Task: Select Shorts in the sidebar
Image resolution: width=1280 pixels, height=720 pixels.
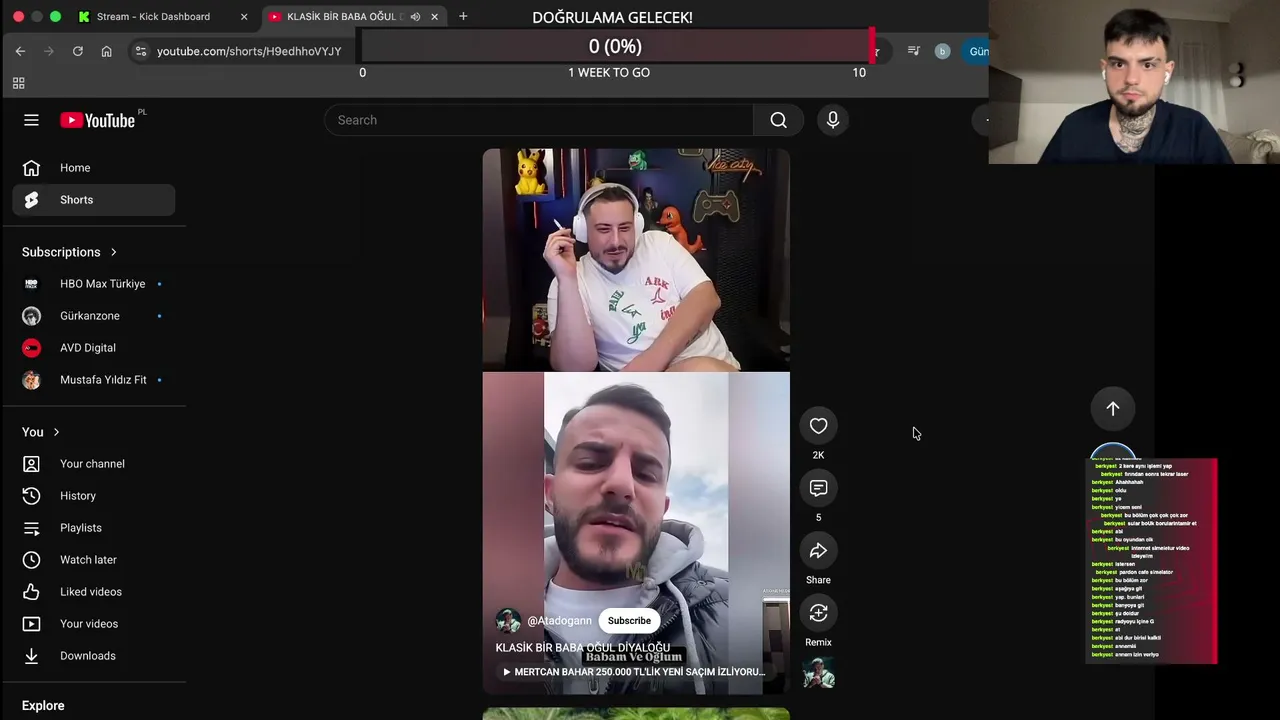Action: tap(94, 200)
